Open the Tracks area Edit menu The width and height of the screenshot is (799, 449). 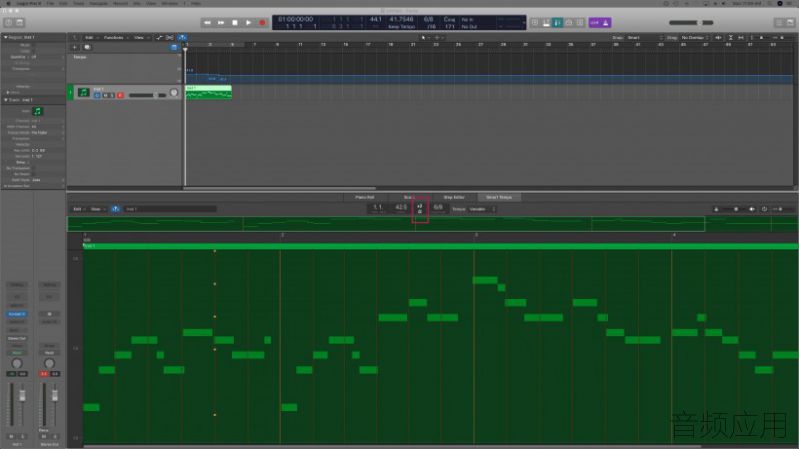(90, 38)
